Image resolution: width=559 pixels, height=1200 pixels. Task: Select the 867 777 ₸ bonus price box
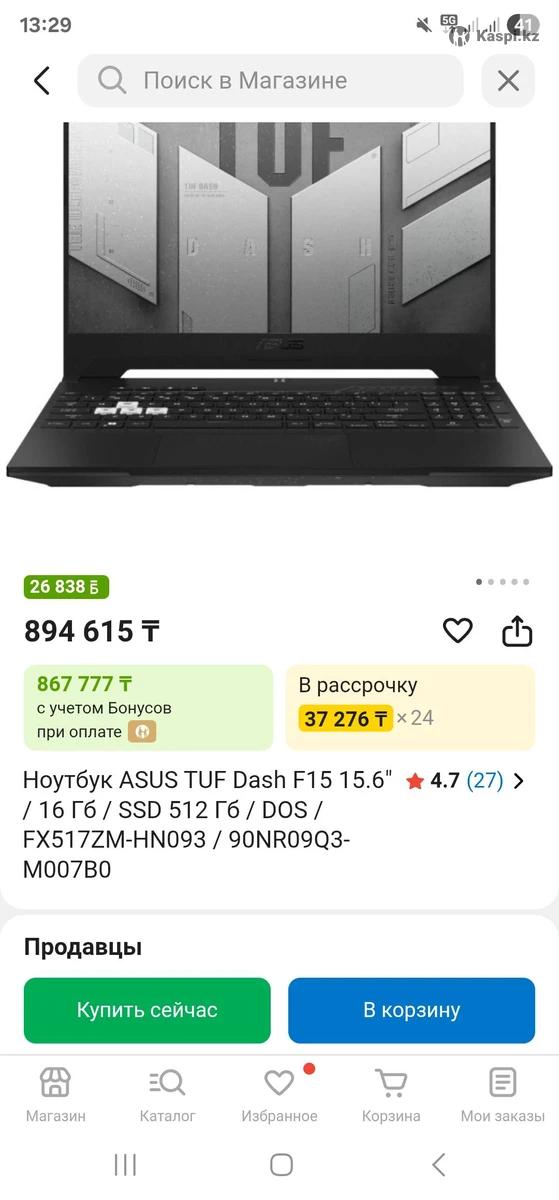point(148,707)
